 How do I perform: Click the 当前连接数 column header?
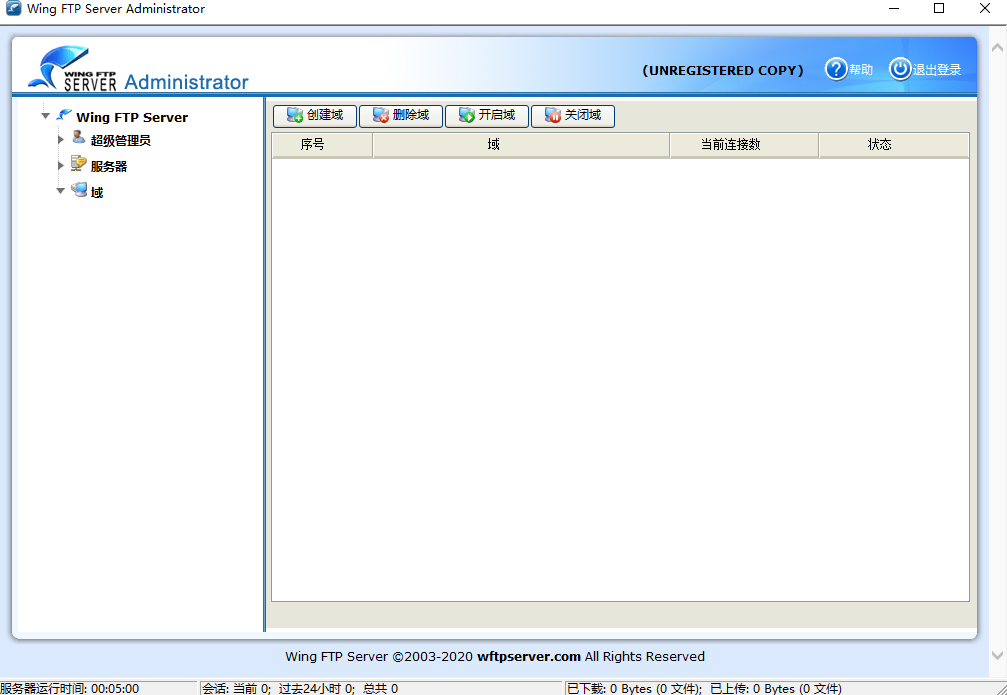point(744,145)
